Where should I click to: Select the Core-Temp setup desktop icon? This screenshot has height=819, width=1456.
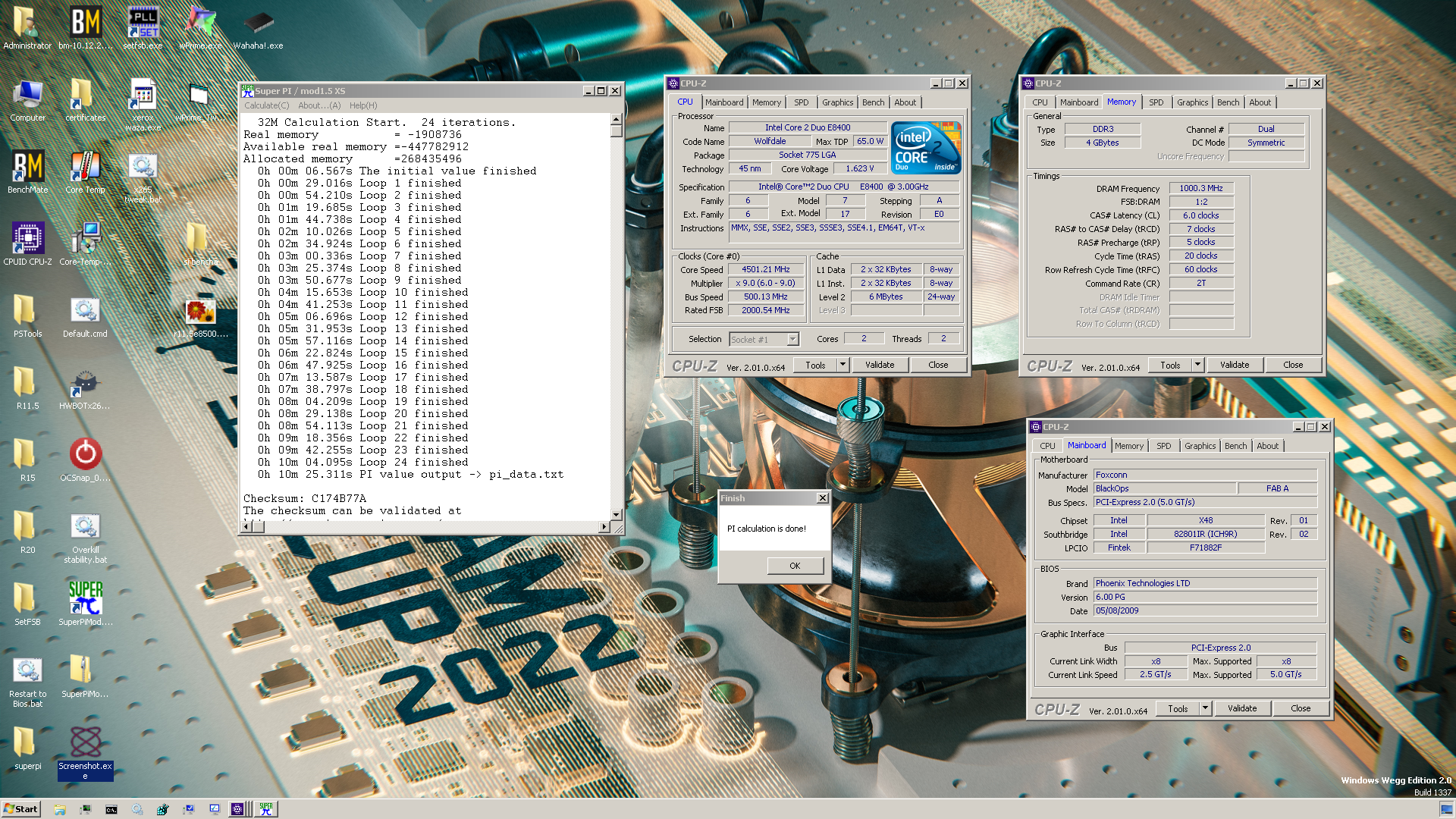85,244
